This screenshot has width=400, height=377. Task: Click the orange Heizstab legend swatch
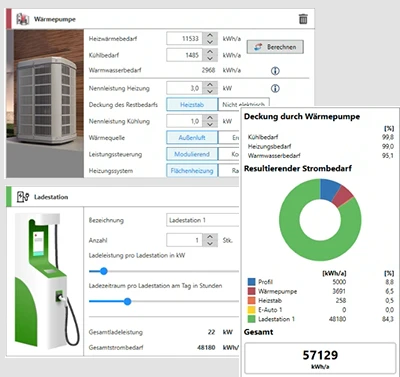pyautogui.click(x=252, y=301)
